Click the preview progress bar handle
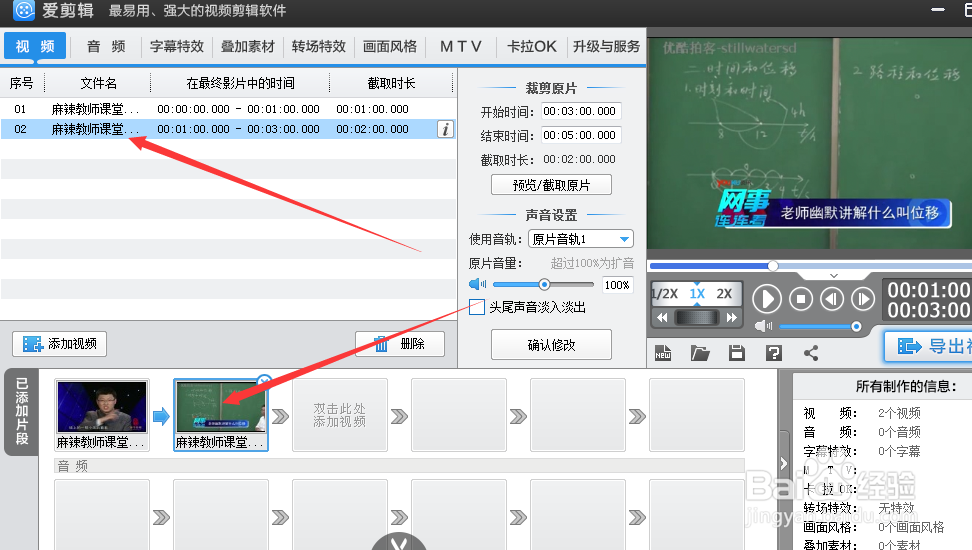The height and width of the screenshot is (550, 972). tap(773, 266)
